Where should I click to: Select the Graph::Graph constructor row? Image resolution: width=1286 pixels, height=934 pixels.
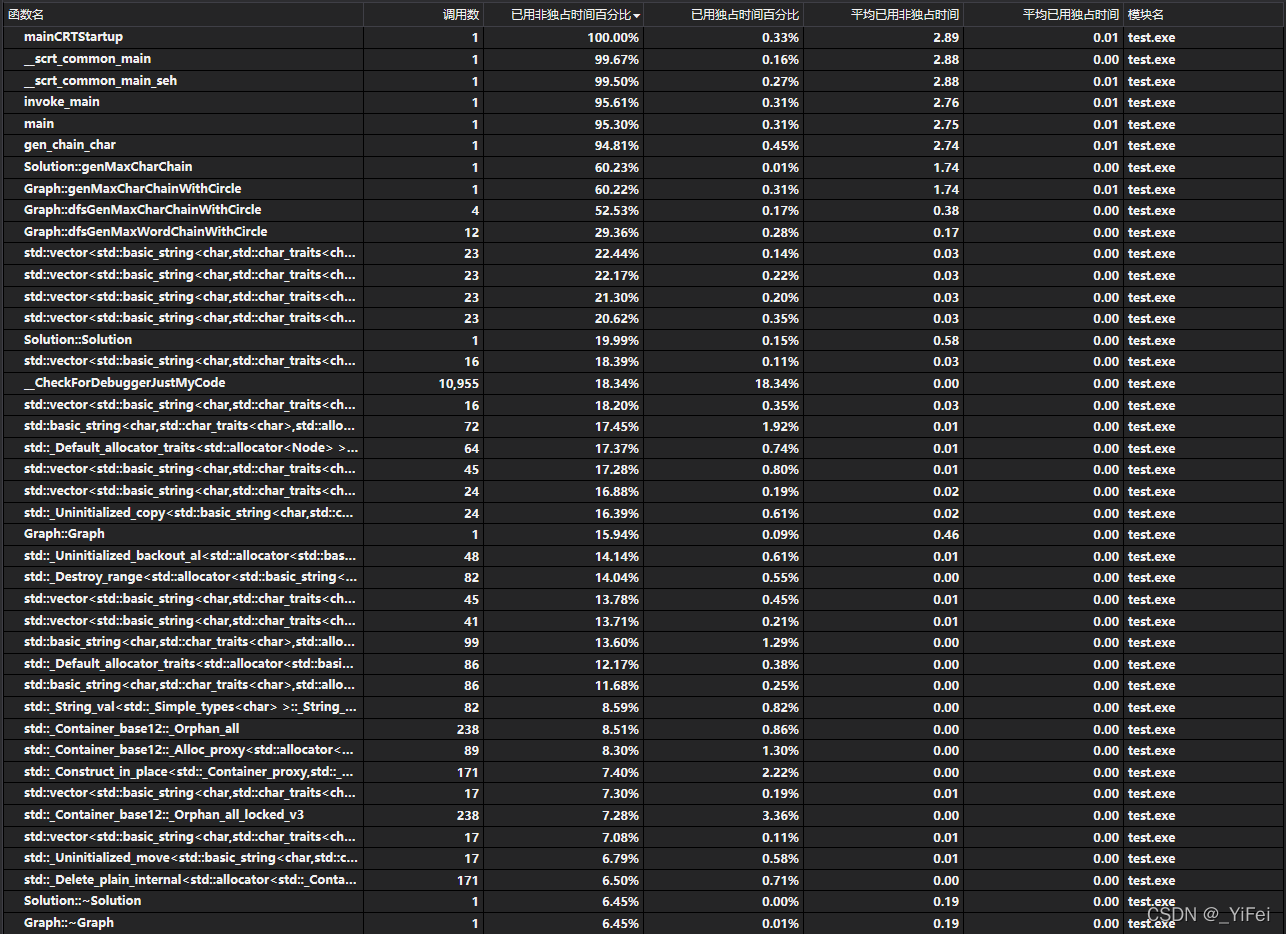coord(643,534)
